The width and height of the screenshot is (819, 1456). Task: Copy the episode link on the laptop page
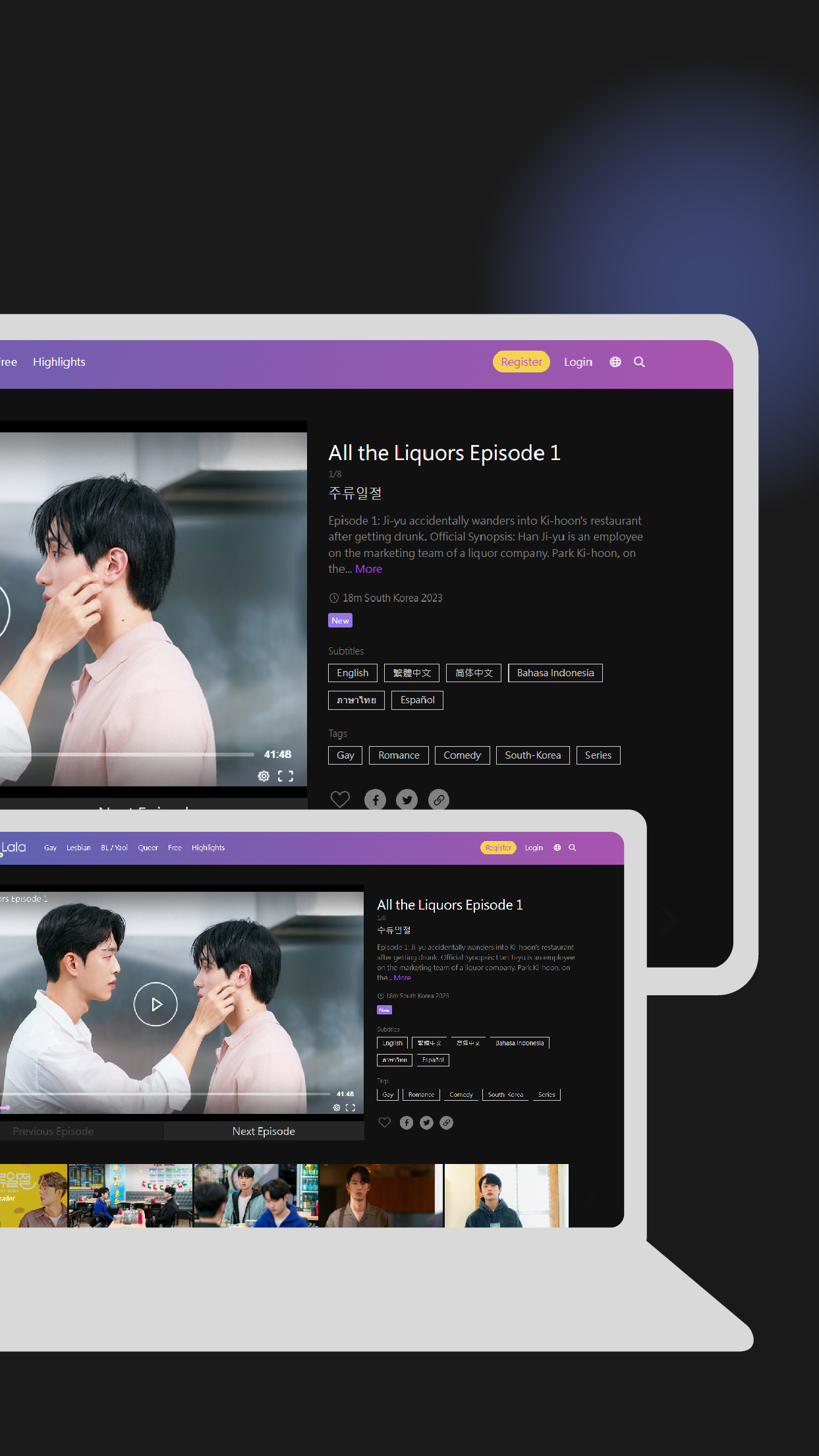coord(447,1122)
